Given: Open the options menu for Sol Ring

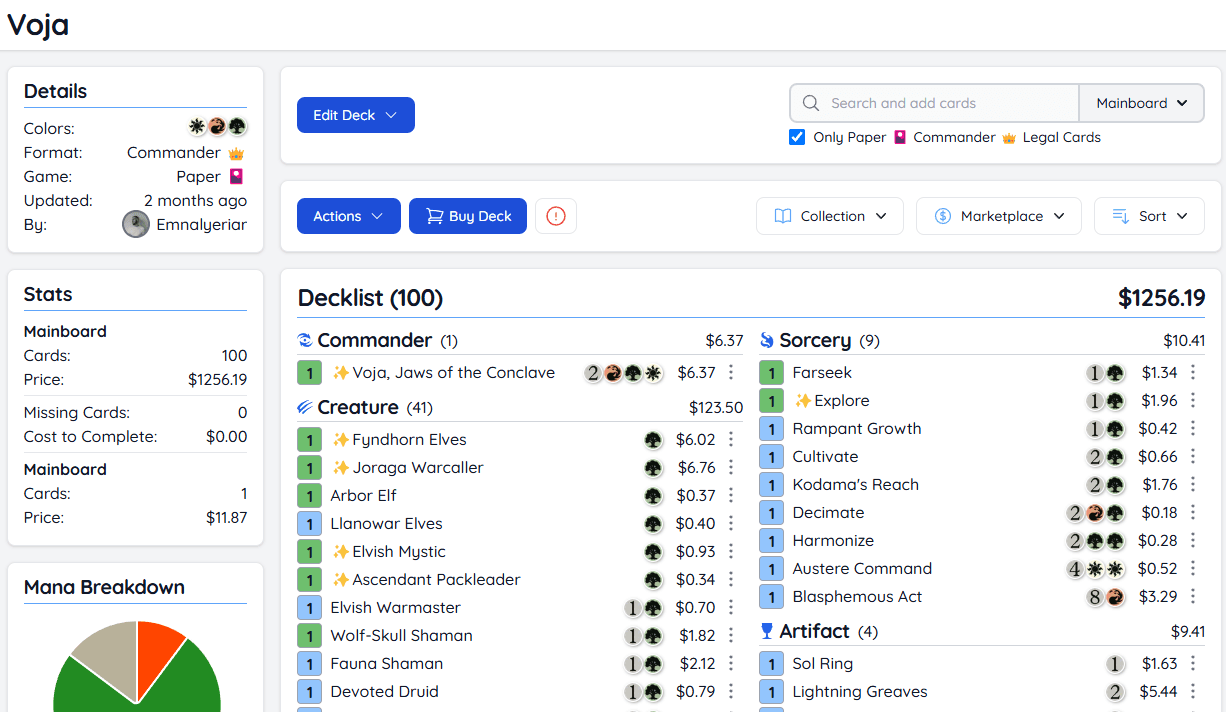Looking at the screenshot, I should (1193, 663).
